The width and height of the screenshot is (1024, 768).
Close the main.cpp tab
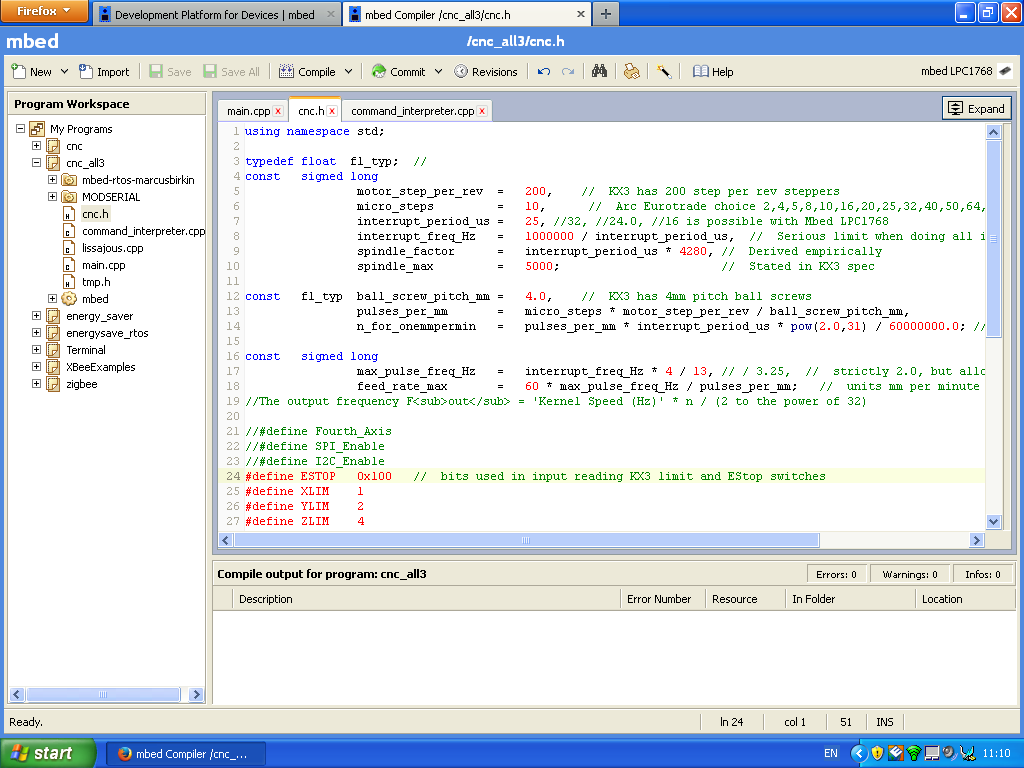pyautogui.click(x=278, y=111)
